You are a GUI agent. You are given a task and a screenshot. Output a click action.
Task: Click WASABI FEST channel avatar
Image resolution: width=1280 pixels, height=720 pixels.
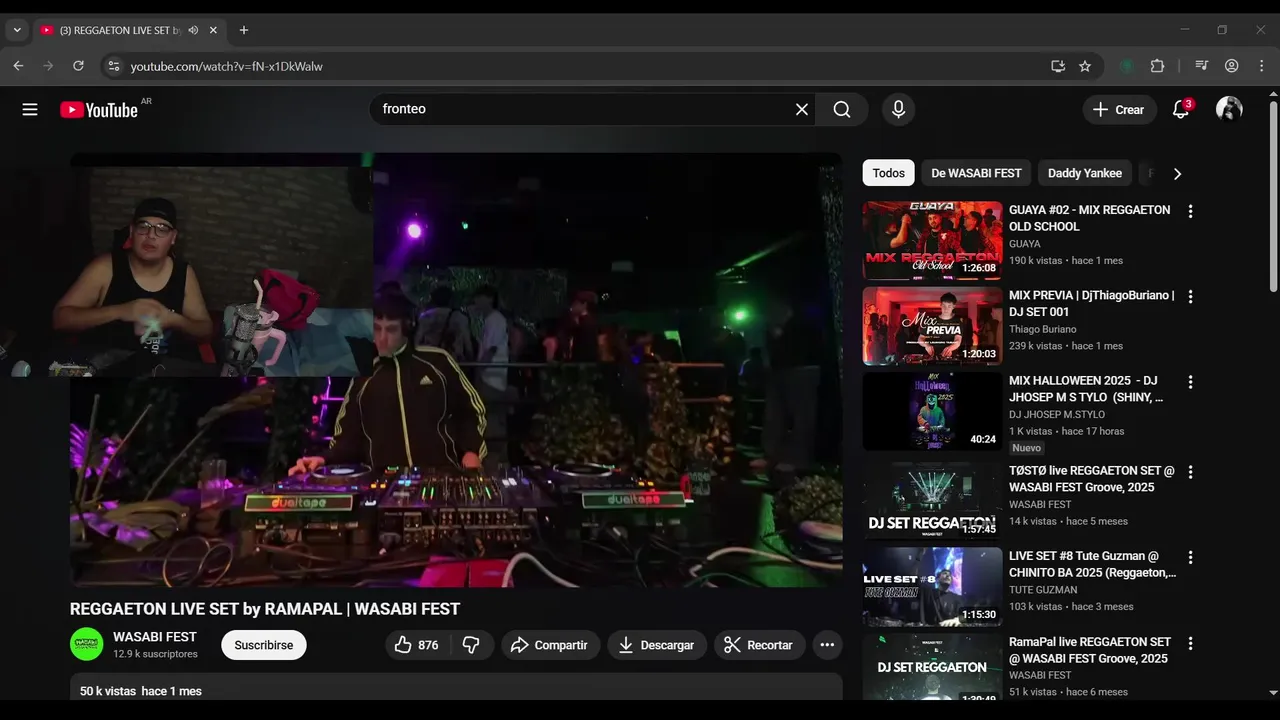pyautogui.click(x=87, y=644)
